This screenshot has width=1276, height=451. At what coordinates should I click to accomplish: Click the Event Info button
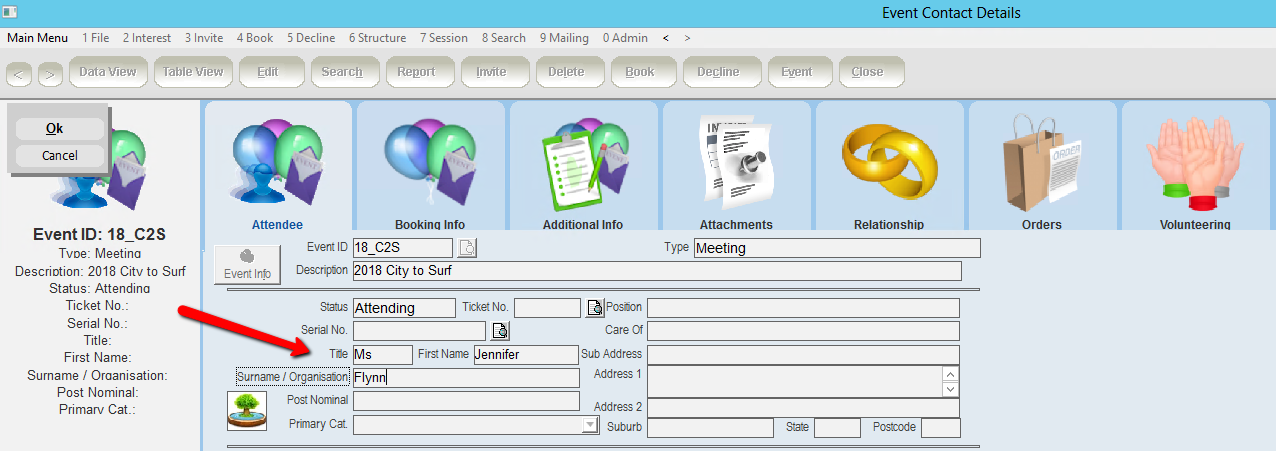pyautogui.click(x=248, y=264)
